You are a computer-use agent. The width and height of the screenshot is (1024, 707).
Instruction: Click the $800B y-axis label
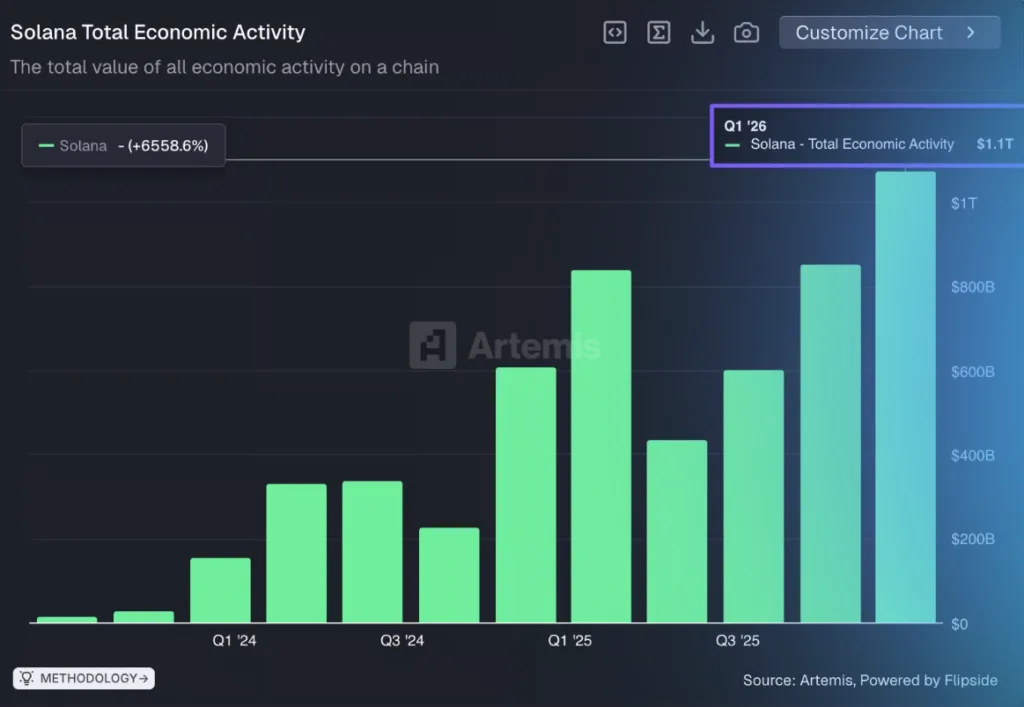pos(973,287)
